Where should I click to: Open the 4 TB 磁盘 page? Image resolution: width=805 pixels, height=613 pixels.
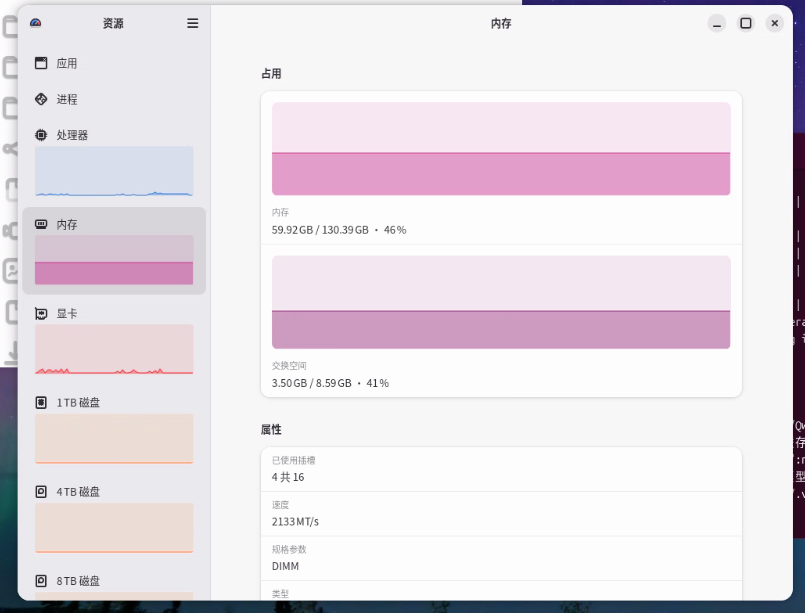[x=114, y=519]
